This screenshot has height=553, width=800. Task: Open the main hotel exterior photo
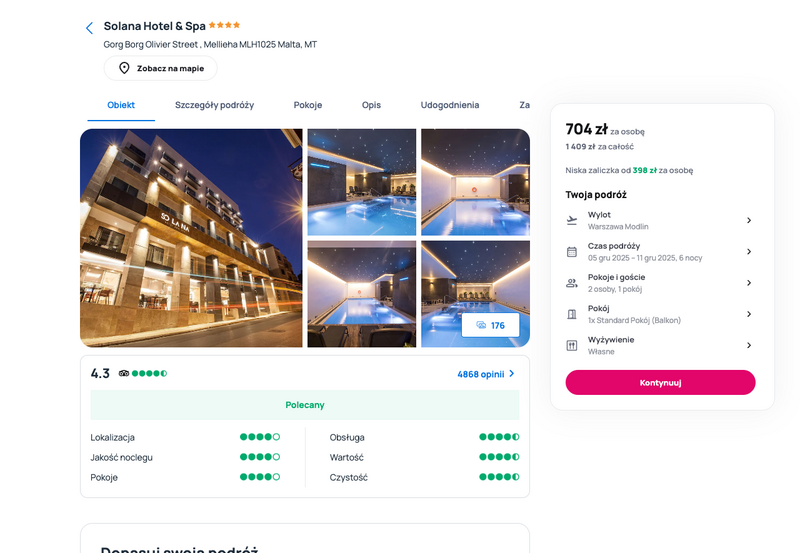(191, 238)
